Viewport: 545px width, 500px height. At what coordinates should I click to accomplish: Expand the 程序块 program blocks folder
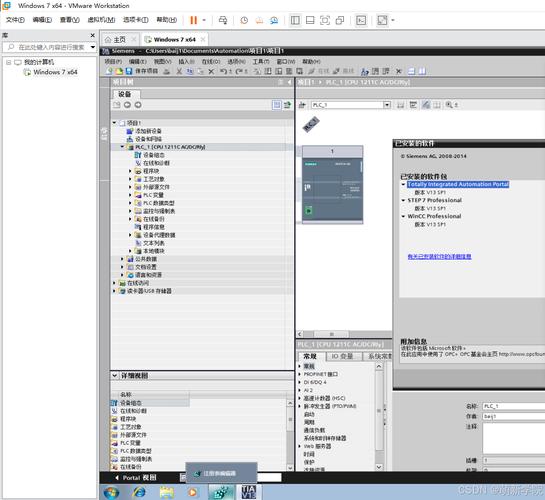click(130, 171)
